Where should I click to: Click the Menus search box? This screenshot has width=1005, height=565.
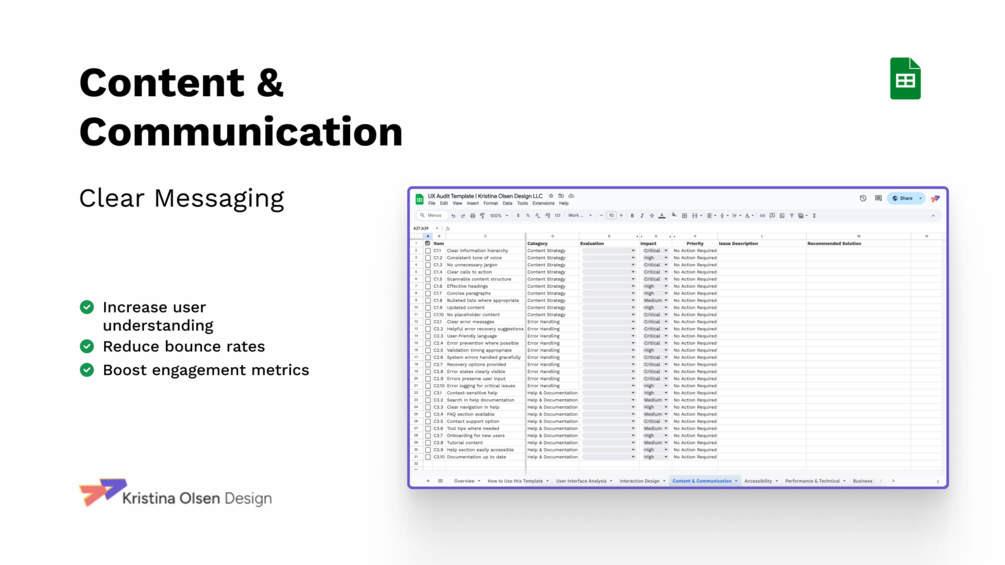click(433, 215)
